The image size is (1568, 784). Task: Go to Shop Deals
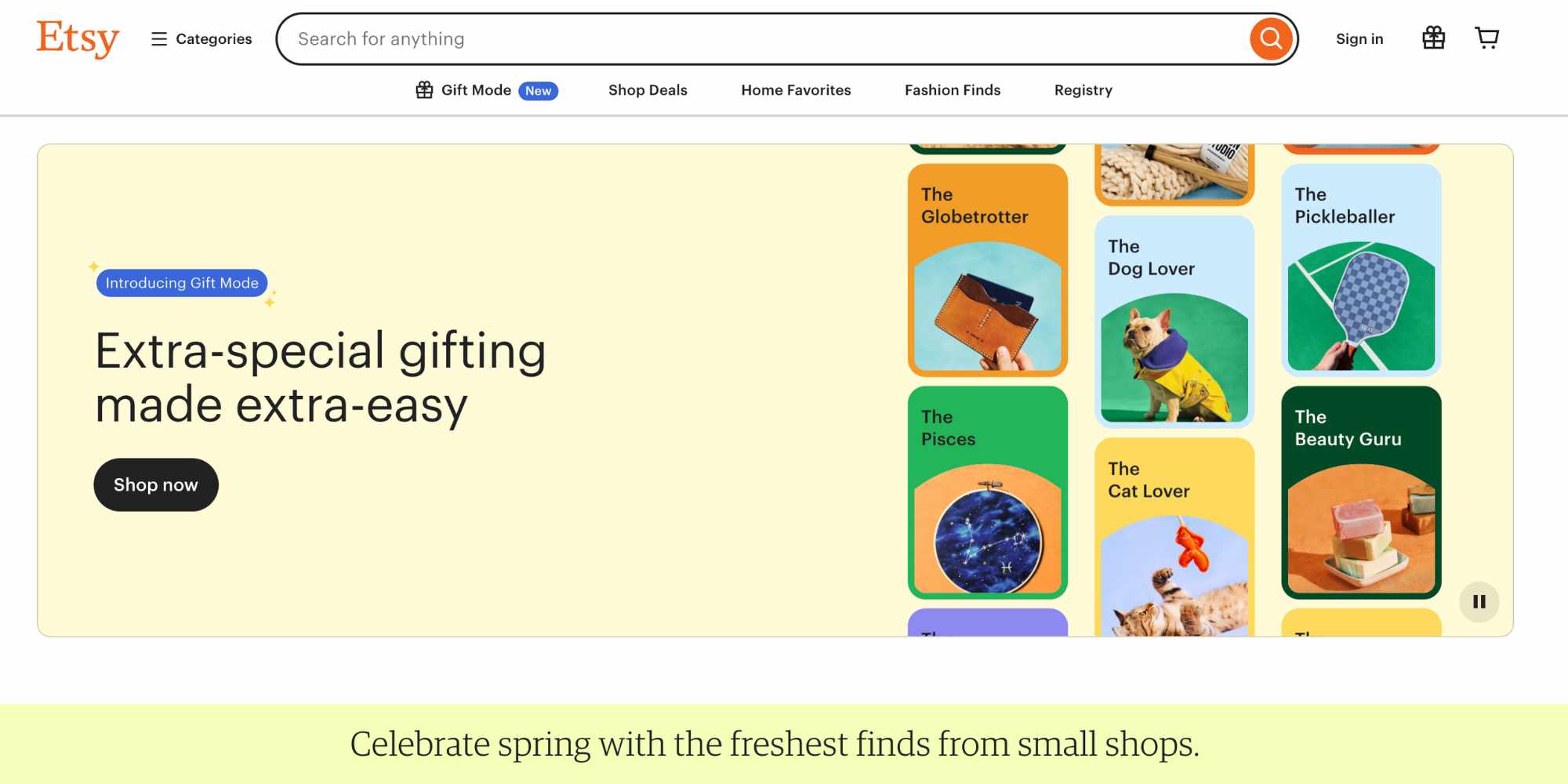point(648,90)
